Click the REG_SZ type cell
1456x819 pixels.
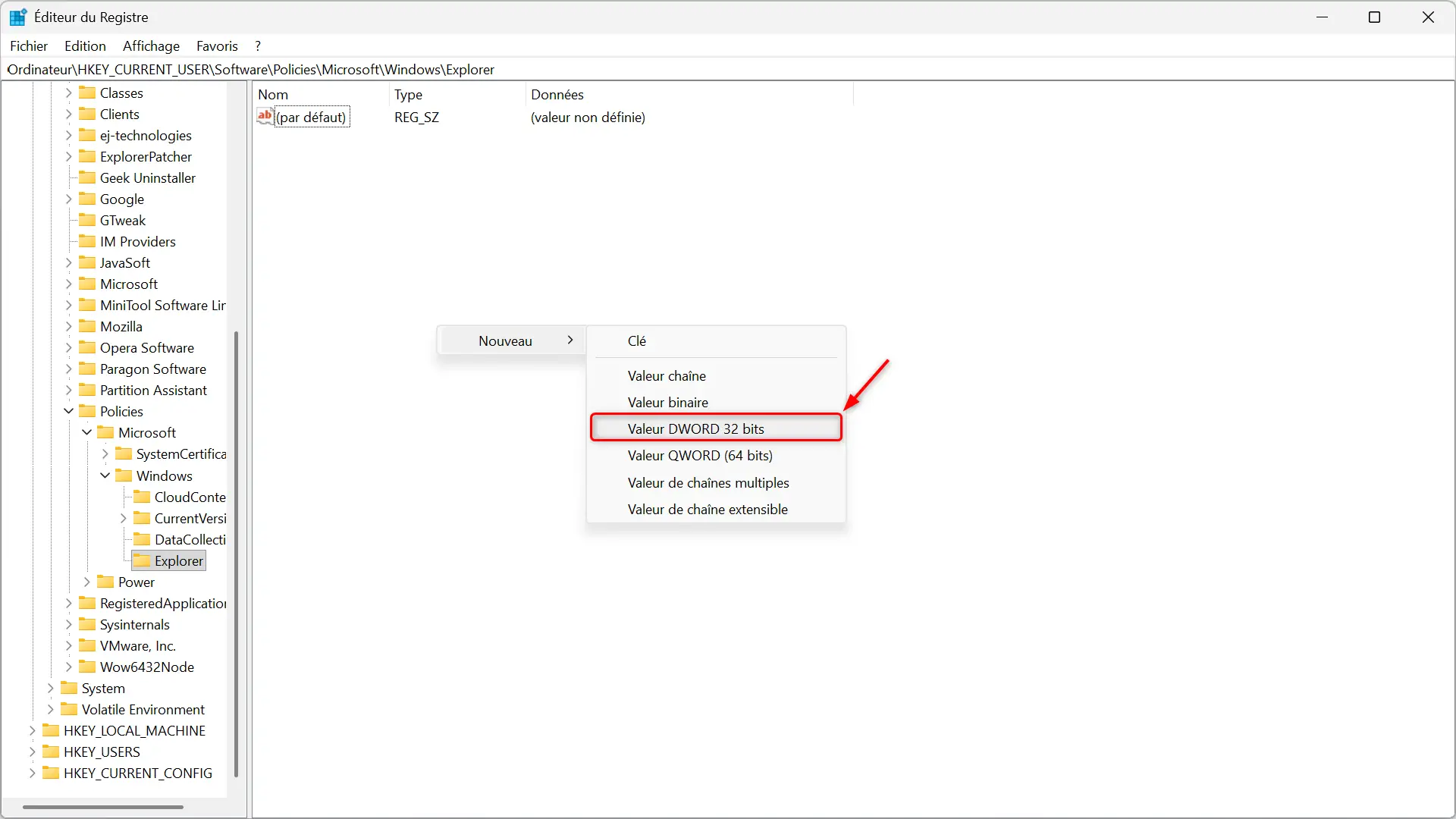click(416, 117)
